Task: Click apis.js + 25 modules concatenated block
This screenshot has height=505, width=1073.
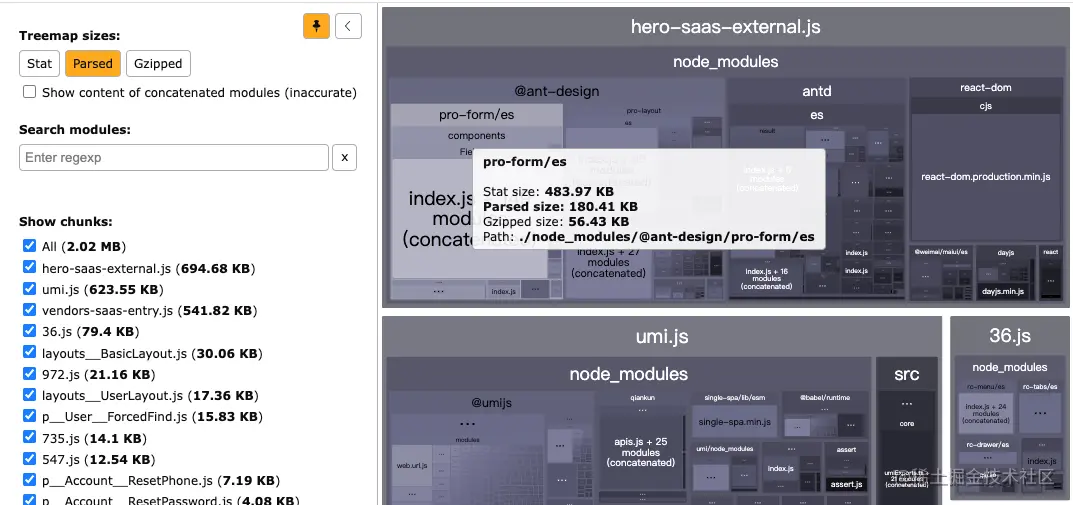Action: coord(642,452)
